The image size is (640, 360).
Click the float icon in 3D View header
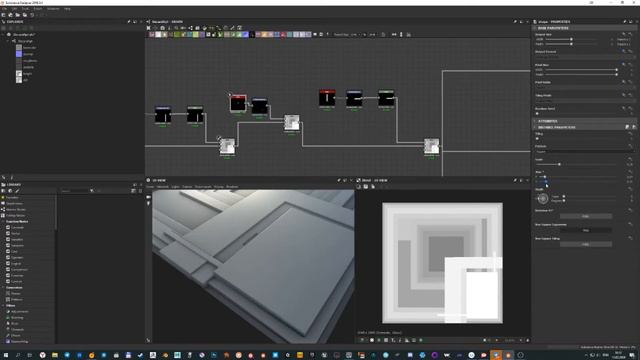tap(345, 180)
